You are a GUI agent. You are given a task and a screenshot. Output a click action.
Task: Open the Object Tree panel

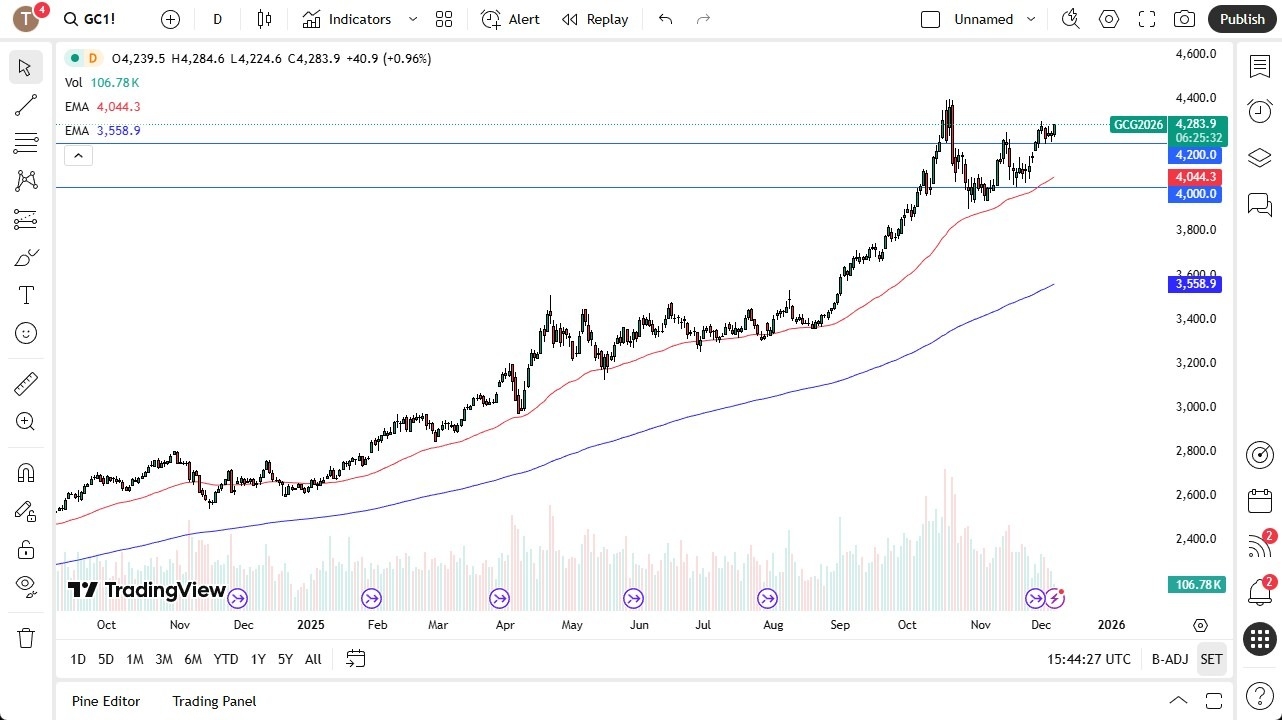[1259, 157]
